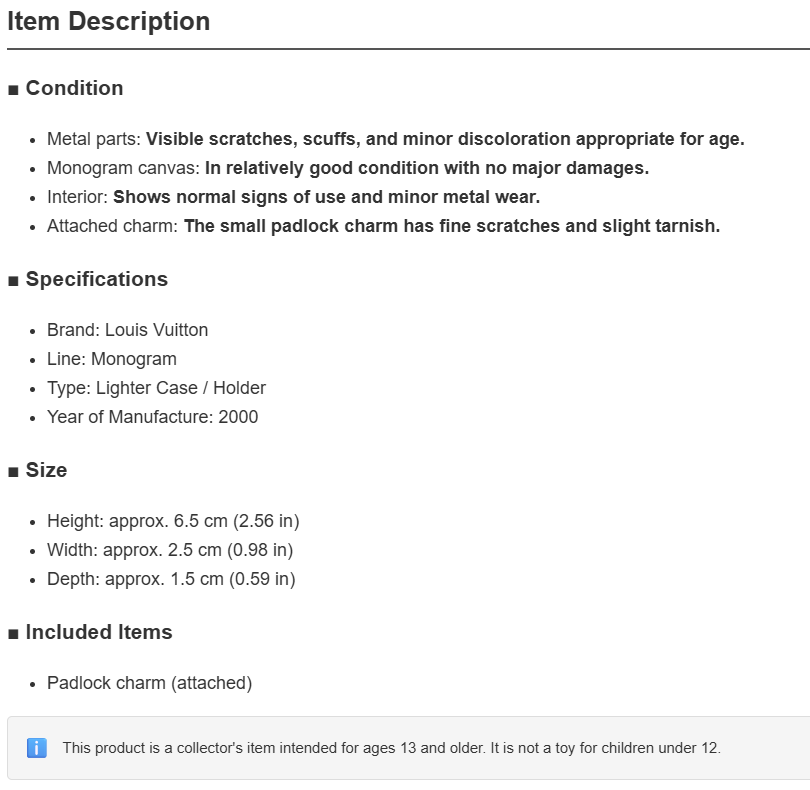Click the Item Description heading
Viewport: 810px width, 790px height.
[108, 22]
